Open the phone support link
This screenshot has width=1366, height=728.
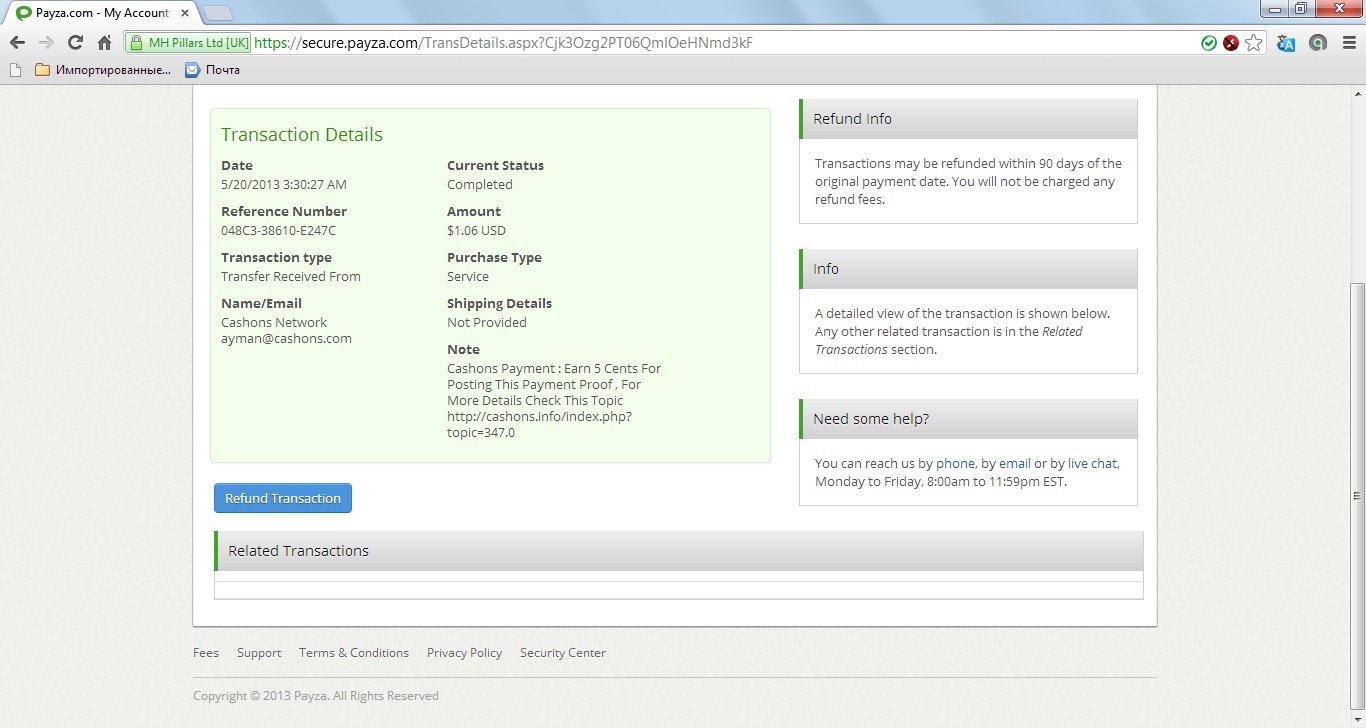point(955,464)
